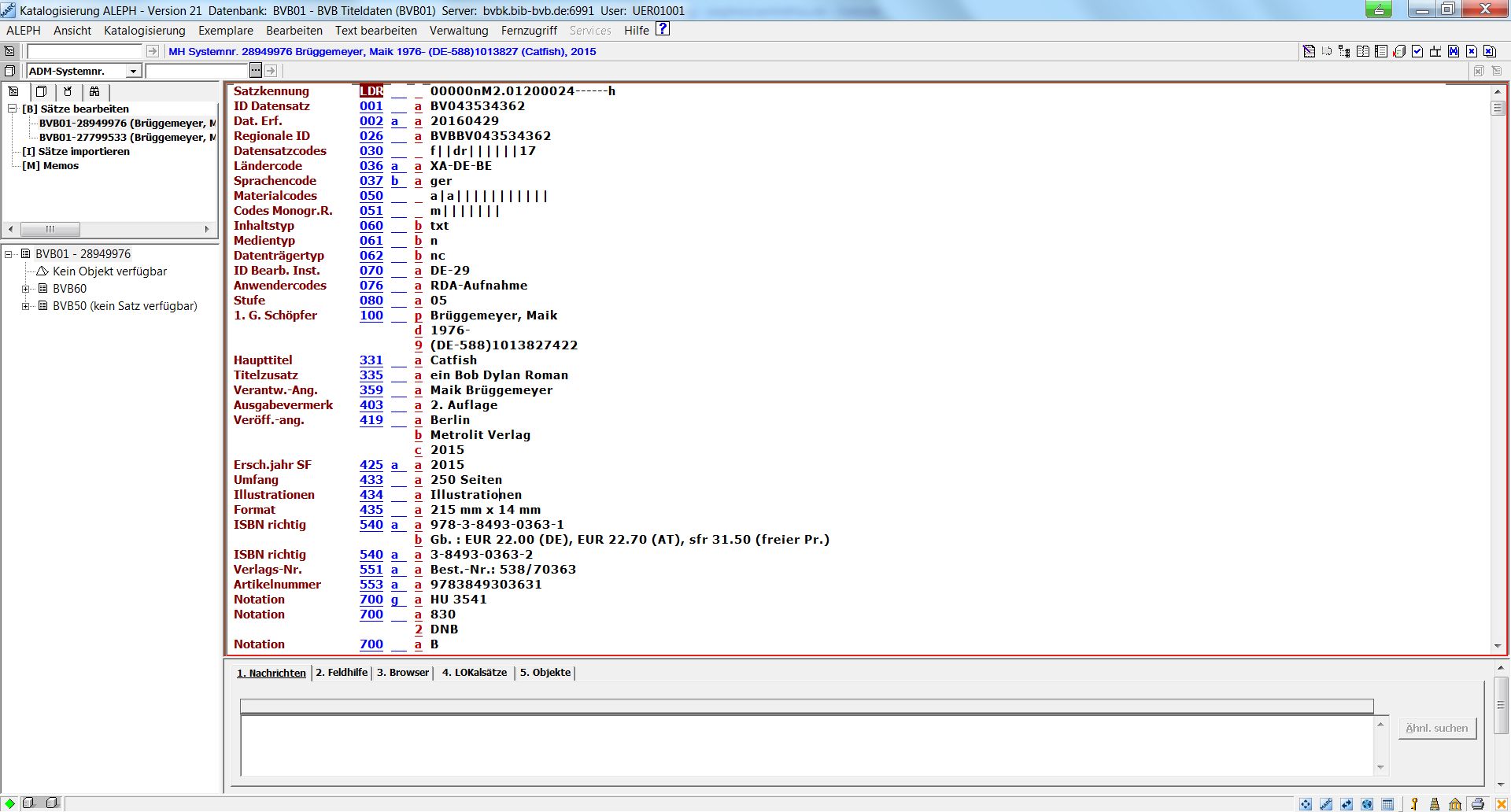This screenshot has height=812, width=1511.
Task: Open the Katalogisierung menu
Action: click(145, 31)
